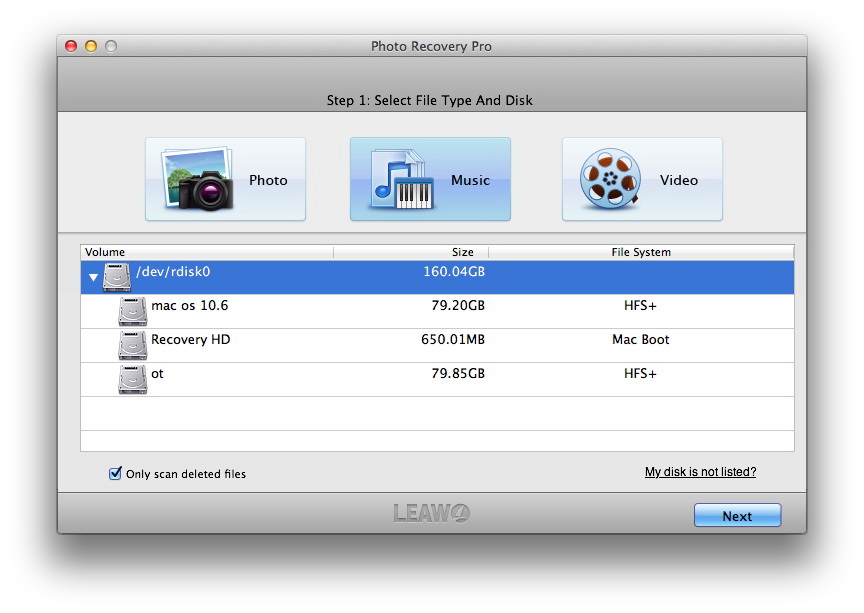Click the mac os 10.6 drive icon

pos(132,311)
